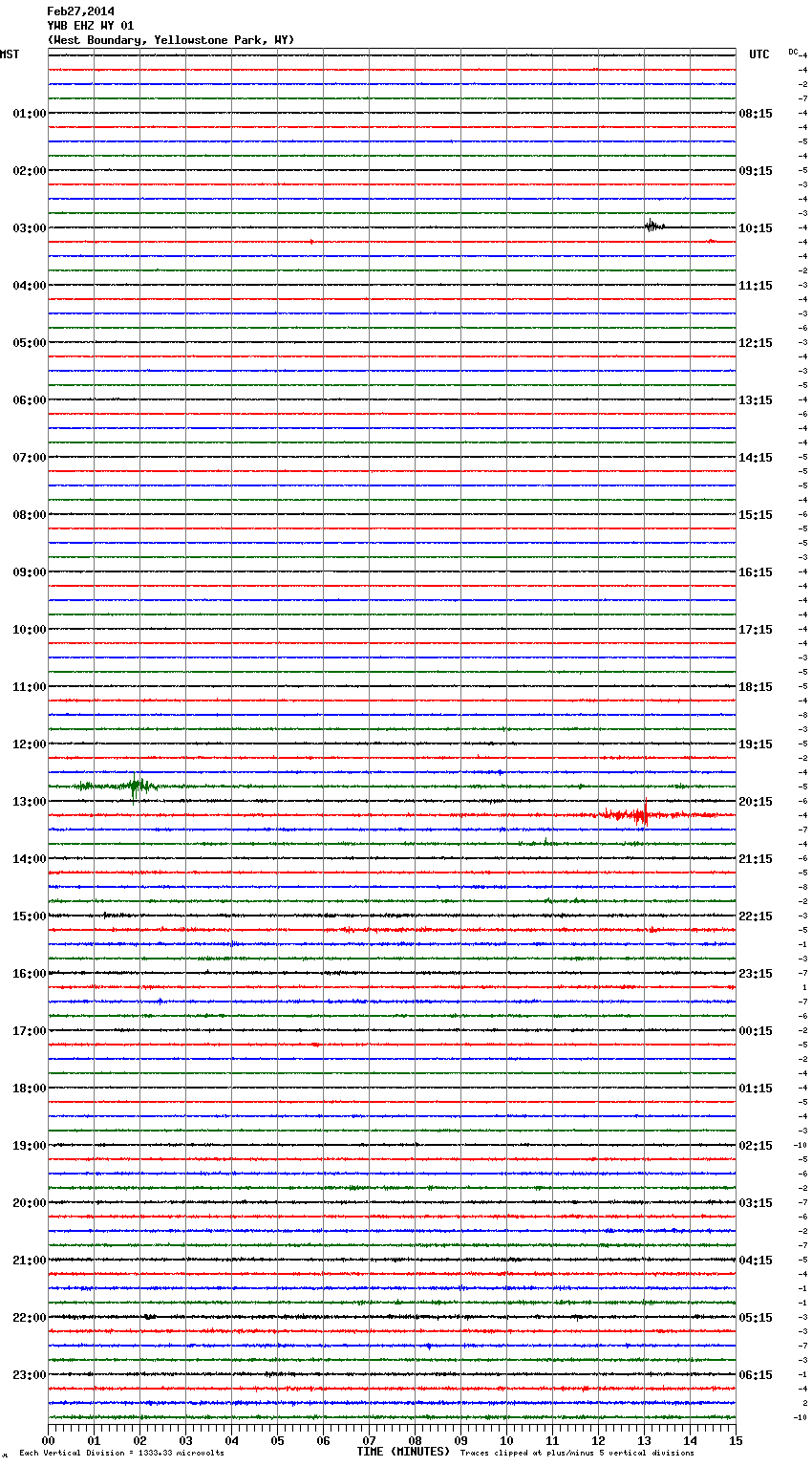This screenshot has height=1466, width=812.
Task: Click the "12:15" UTC time label
Action: (x=756, y=343)
